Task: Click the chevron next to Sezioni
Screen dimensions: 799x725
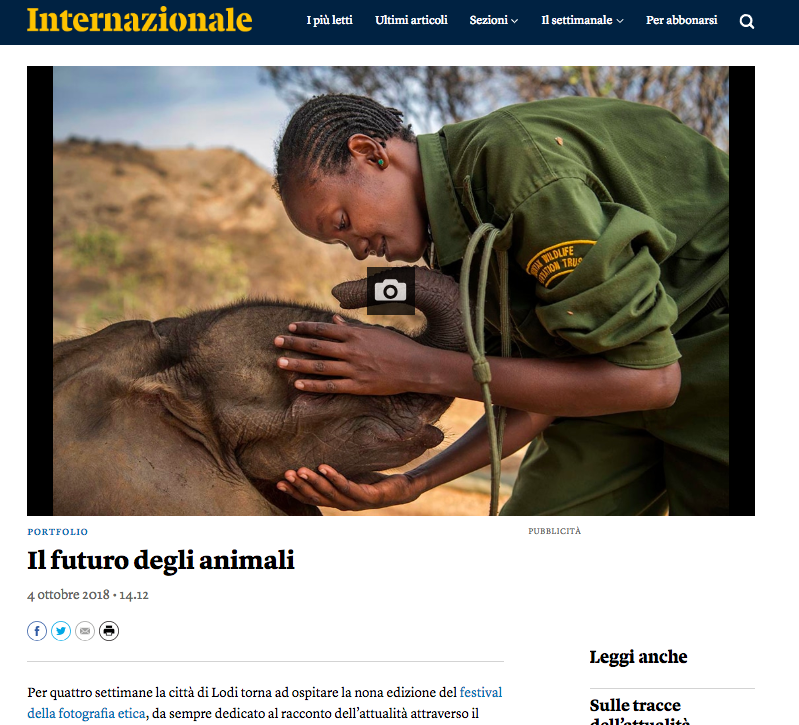Action: tap(515, 21)
